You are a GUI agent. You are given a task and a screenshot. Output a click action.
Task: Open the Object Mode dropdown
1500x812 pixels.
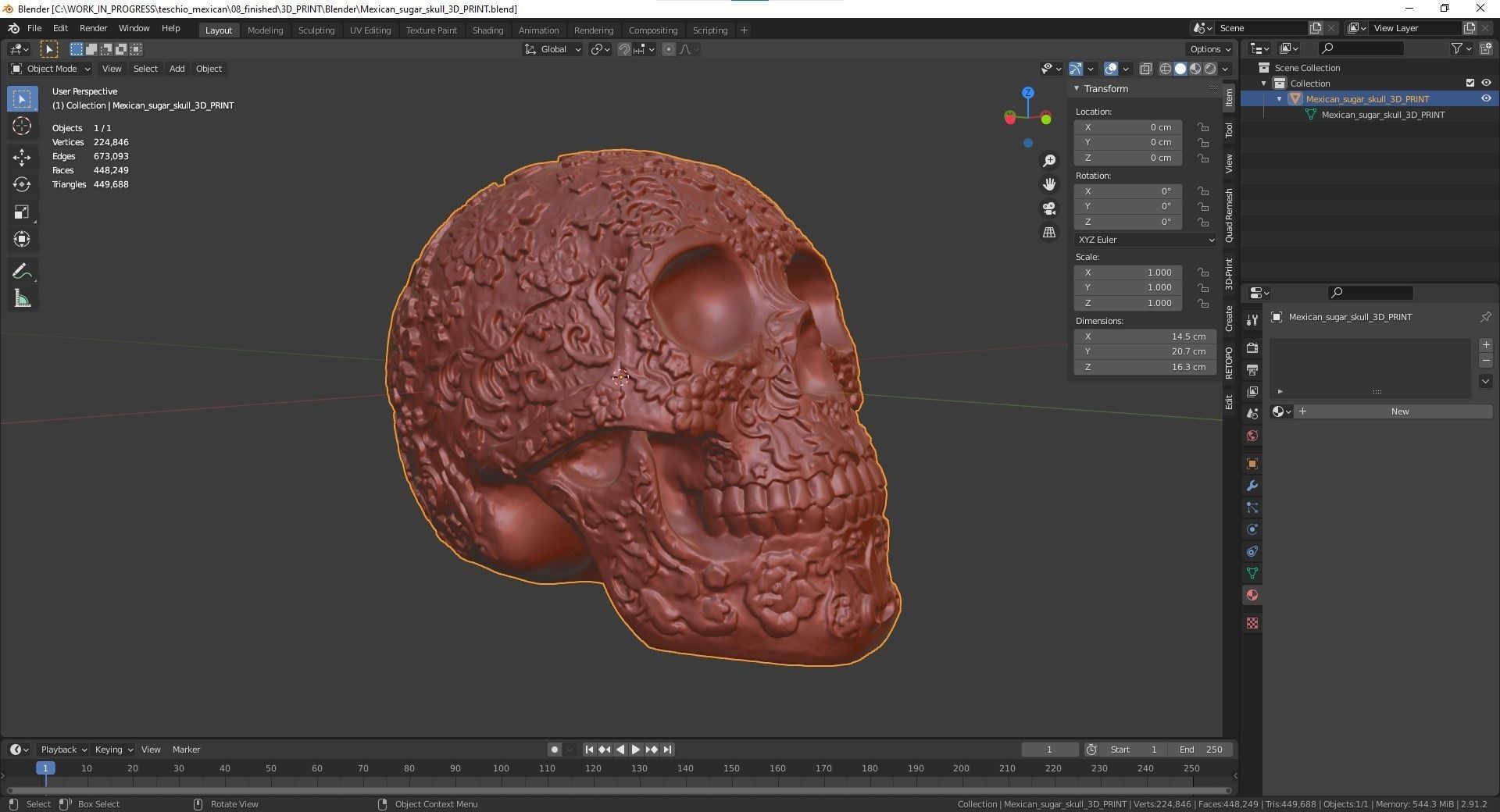click(51, 69)
